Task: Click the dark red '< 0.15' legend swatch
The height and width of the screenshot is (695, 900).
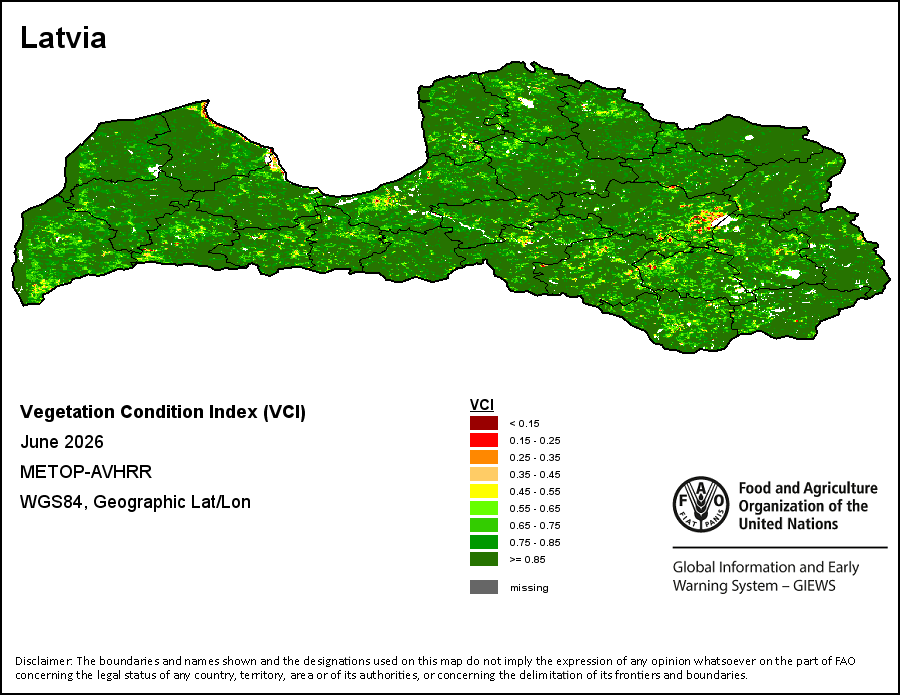Action: (484, 424)
